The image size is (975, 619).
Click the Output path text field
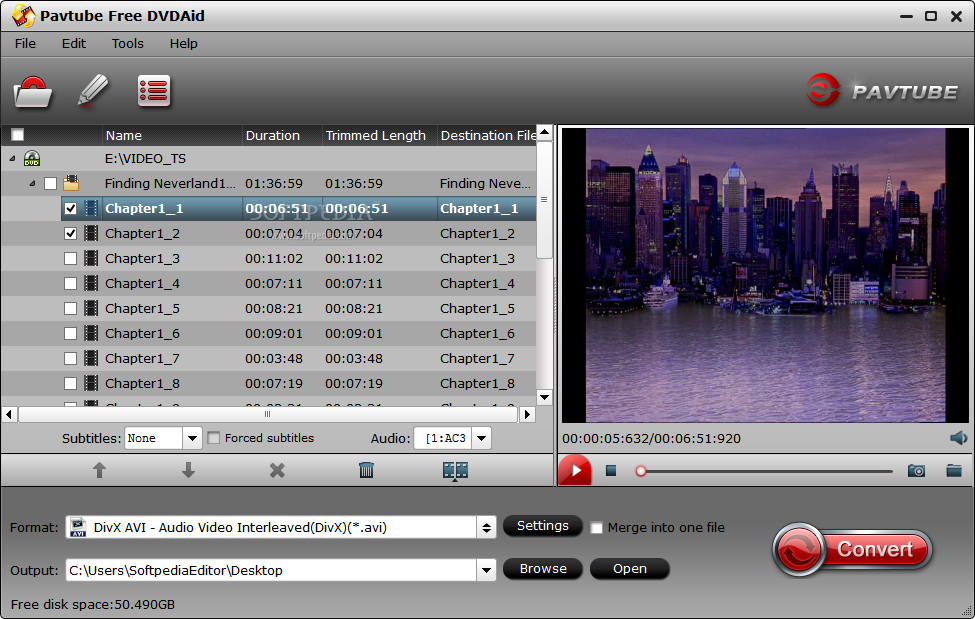[x=271, y=570]
